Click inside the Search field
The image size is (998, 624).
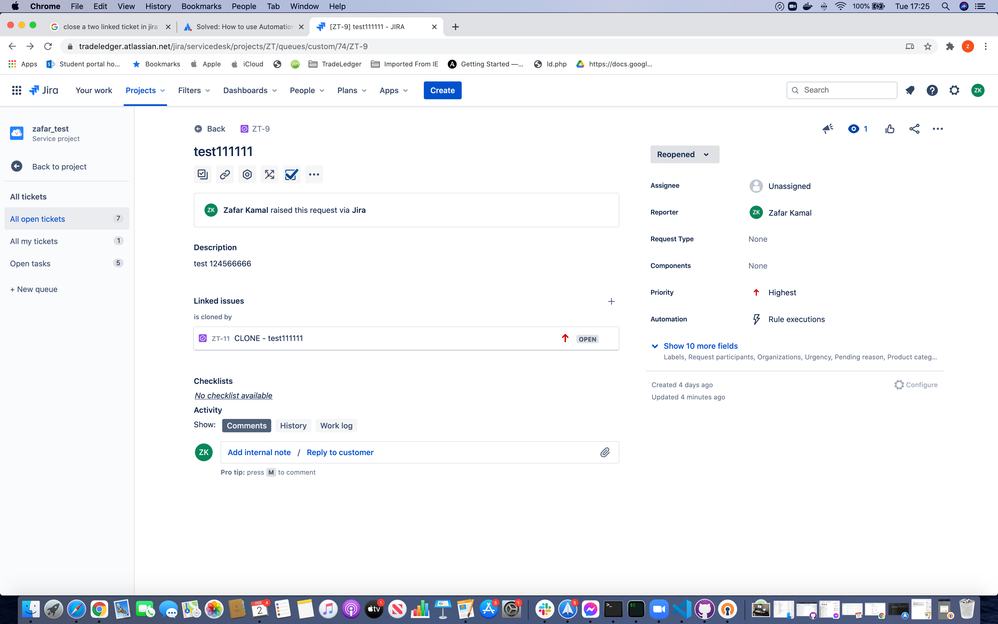coord(841,90)
